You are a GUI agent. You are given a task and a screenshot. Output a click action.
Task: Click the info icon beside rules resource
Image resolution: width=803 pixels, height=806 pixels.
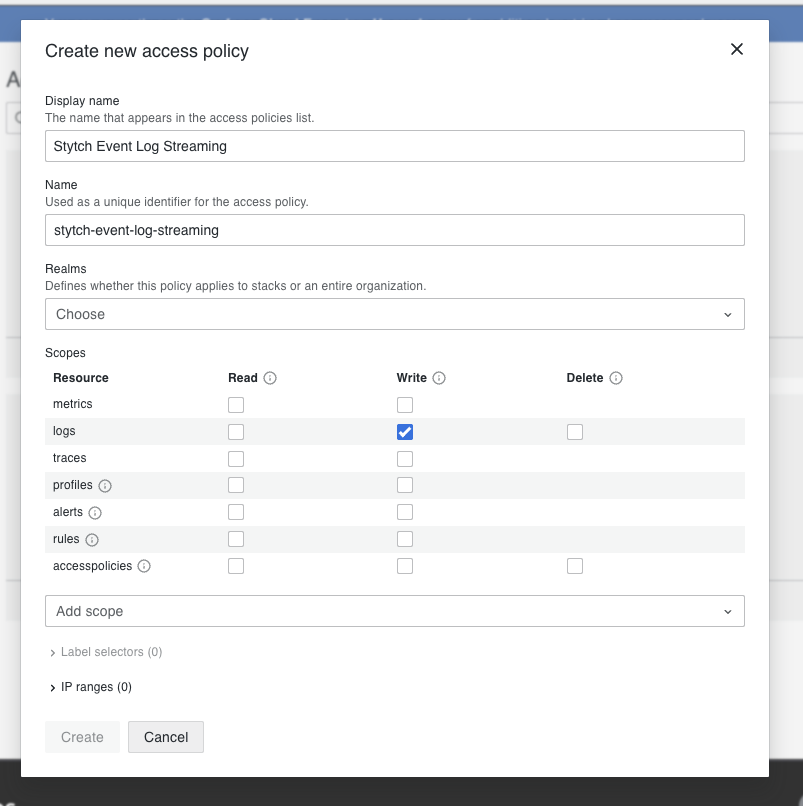[90, 539]
